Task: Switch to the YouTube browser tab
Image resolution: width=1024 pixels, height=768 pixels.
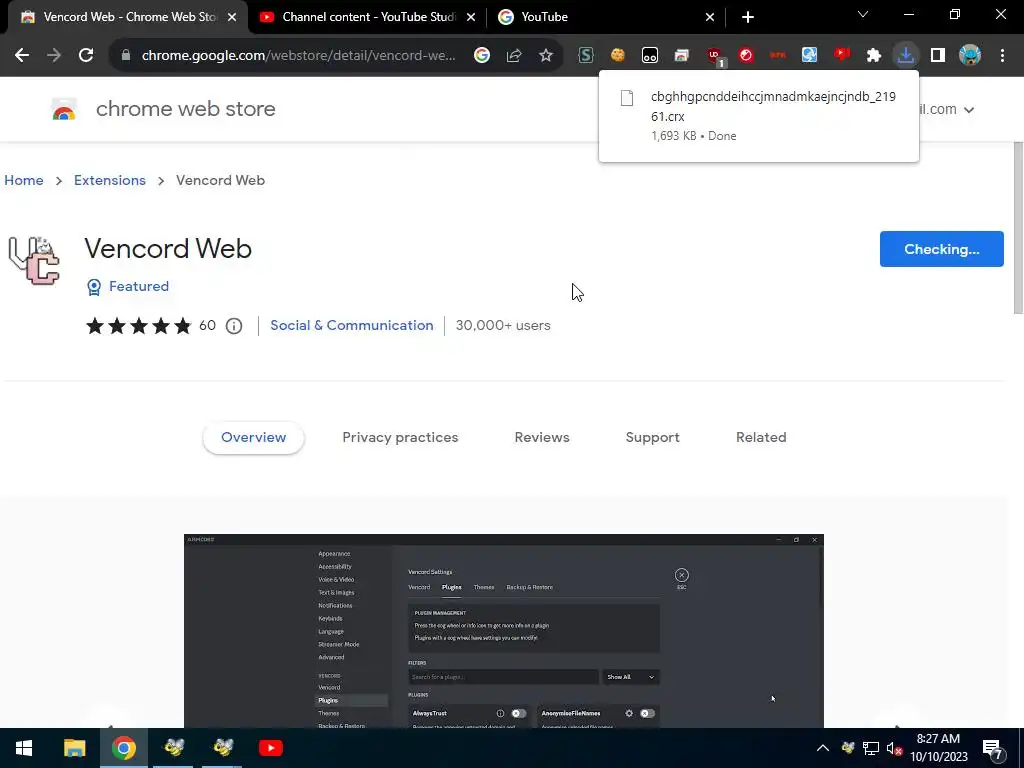Action: [x=606, y=17]
